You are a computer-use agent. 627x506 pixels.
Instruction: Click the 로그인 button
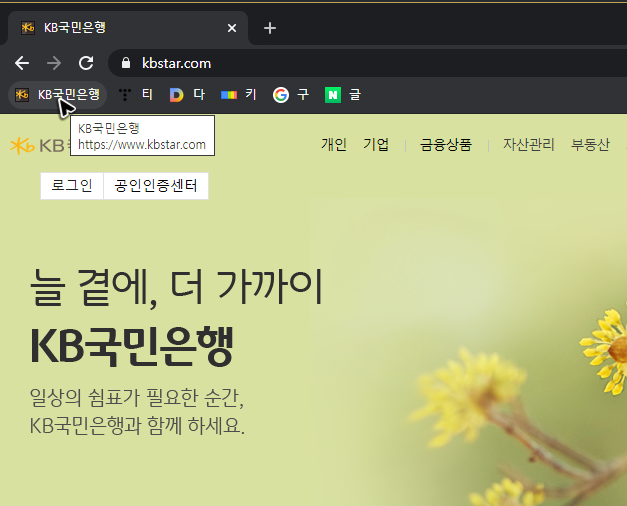(x=72, y=186)
